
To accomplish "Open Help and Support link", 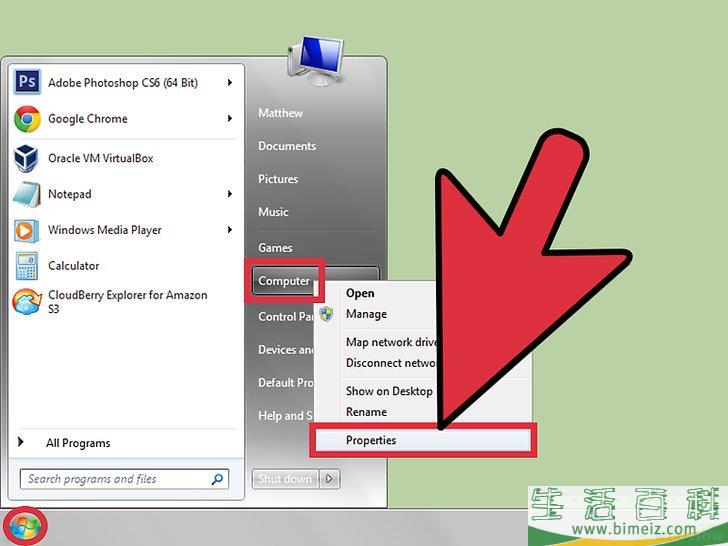I will click(x=285, y=416).
